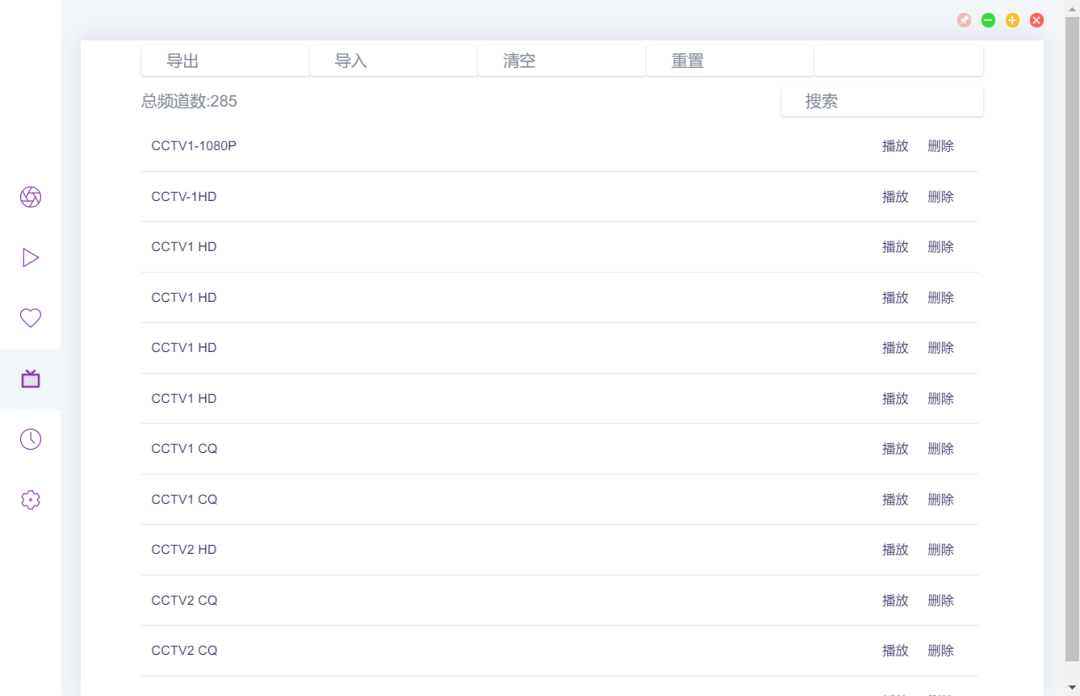The image size is (1080, 696).
Task: Delete the CCTV1-1080P channel
Action: tap(941, 146)
